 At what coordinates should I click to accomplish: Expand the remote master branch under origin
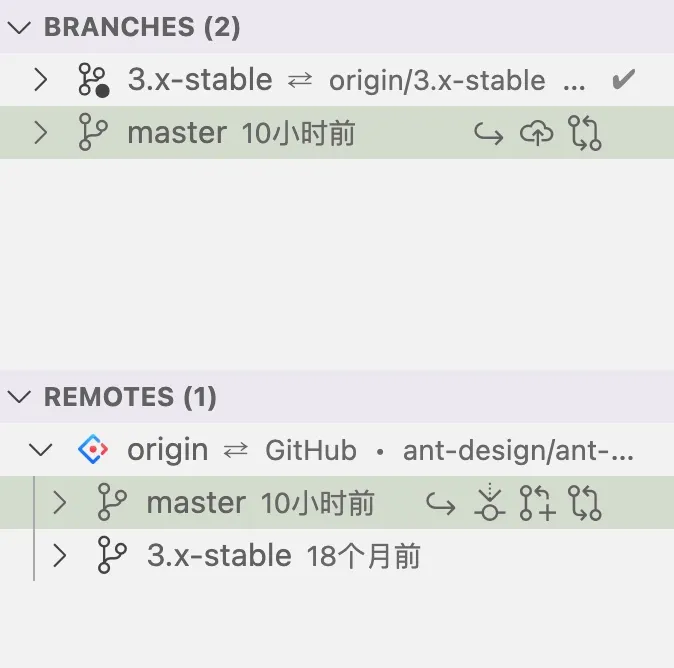tap(60, 503)
